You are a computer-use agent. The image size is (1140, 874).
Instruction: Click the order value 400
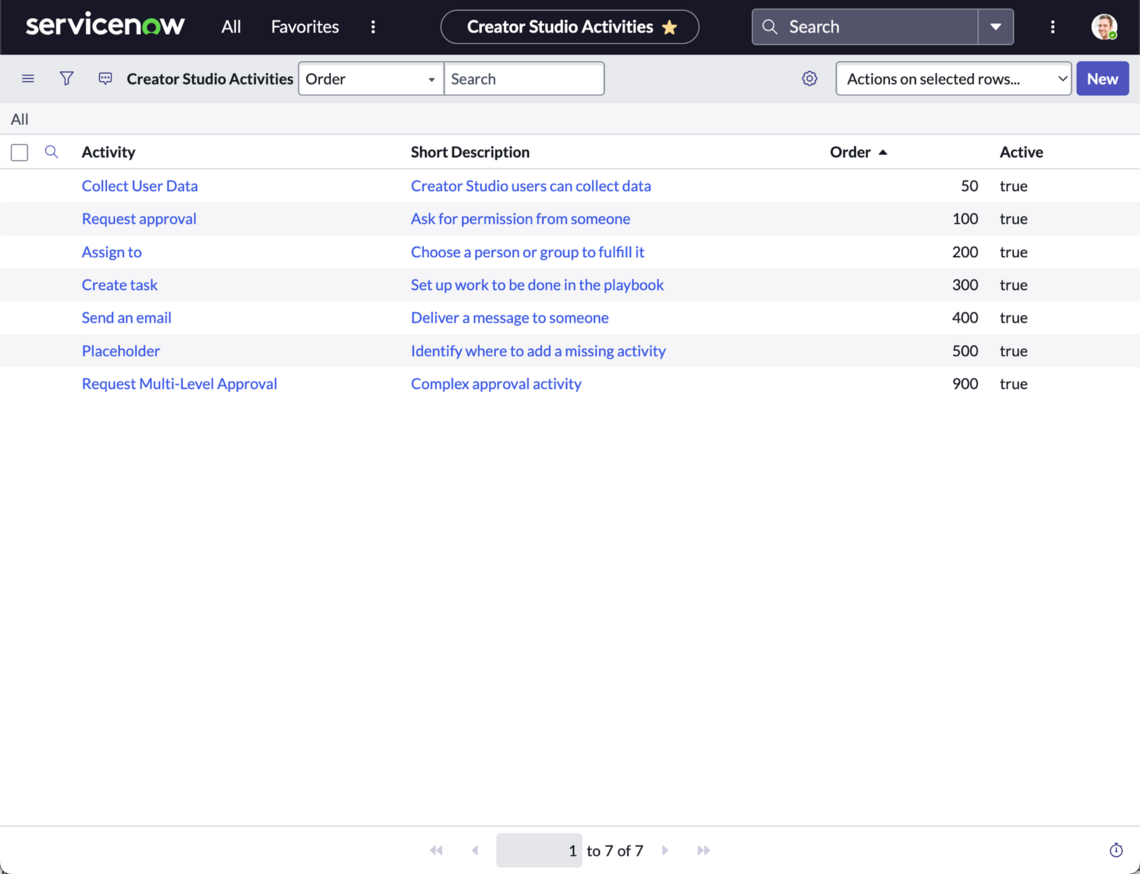[965, 318]
